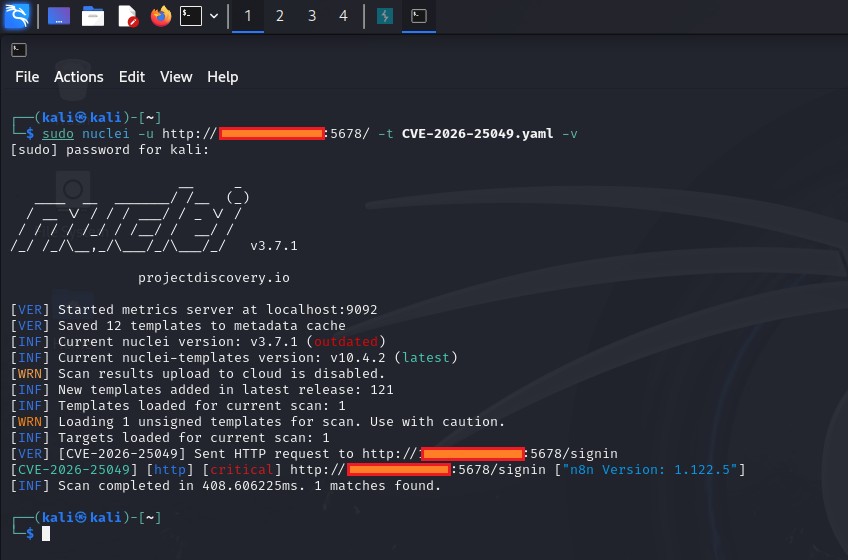Click the 'localhost:9092' metrics server address
848x560 pixels.
322,310
